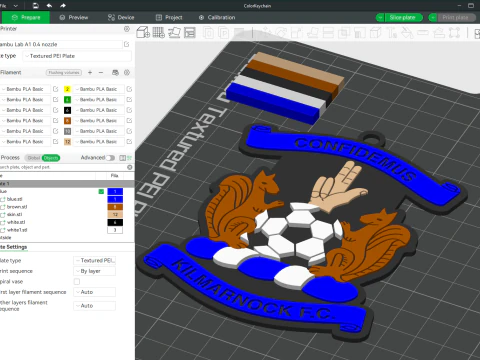Switch to the Calibration tab

pyautogui.click(x=217, y=17)
